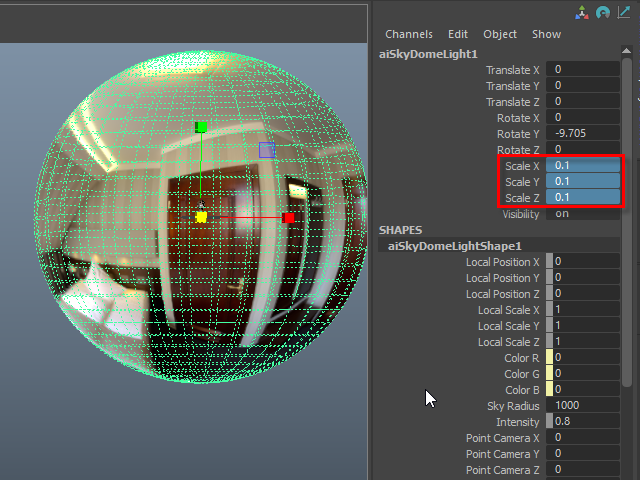The image size is (640, 480).
Task: Select the aiSkyDomeLightShape1 shape node
Action: click(x=454, y=246)
